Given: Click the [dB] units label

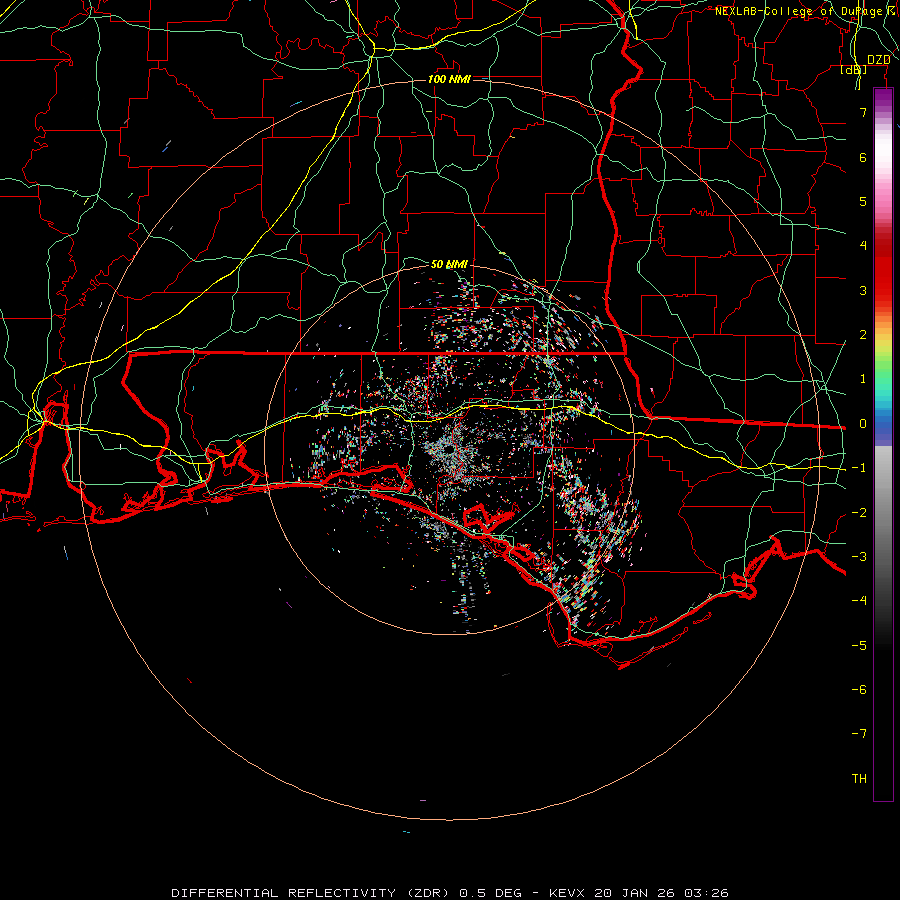Looking at the screenshot, I should click(x=854, y=69).
